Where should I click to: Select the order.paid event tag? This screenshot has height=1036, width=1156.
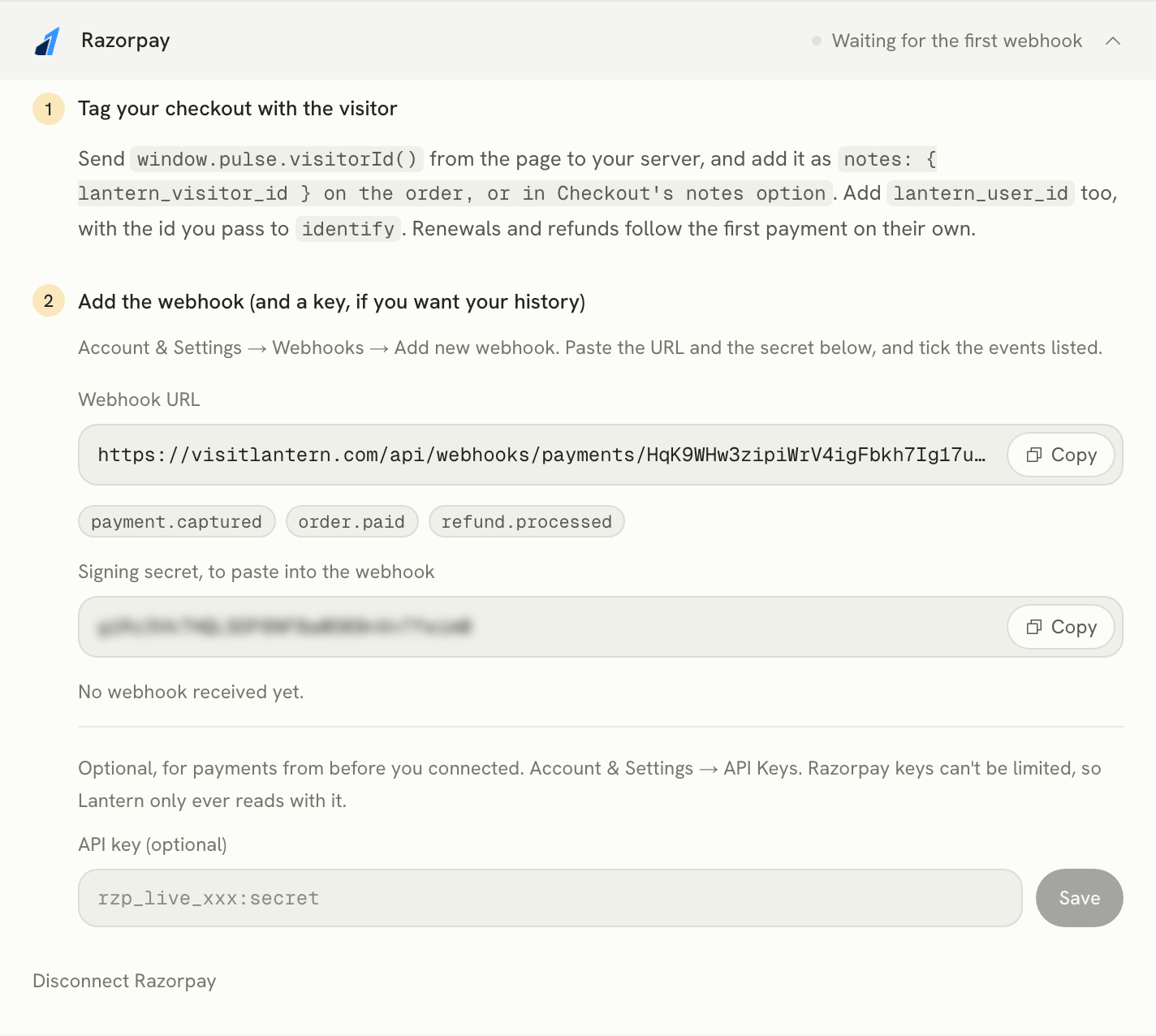[352, 521]
